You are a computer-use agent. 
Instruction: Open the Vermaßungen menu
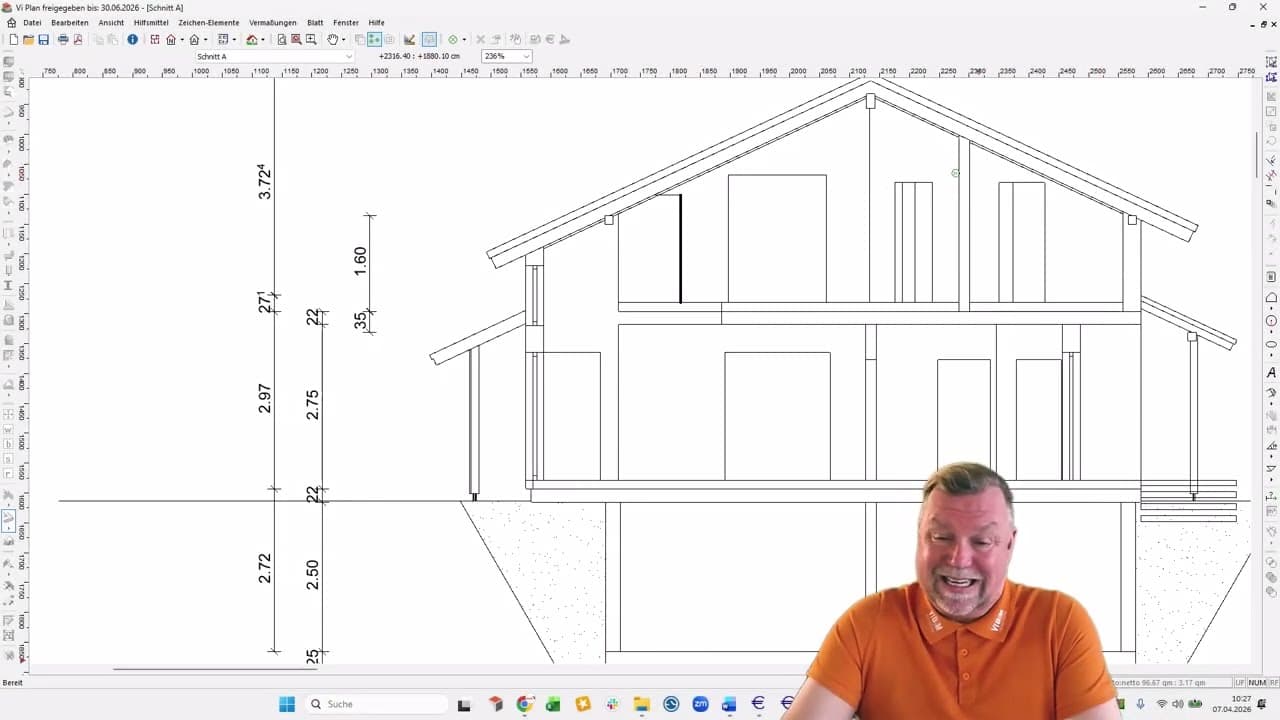pyautogui.click(x=273, y=22)
